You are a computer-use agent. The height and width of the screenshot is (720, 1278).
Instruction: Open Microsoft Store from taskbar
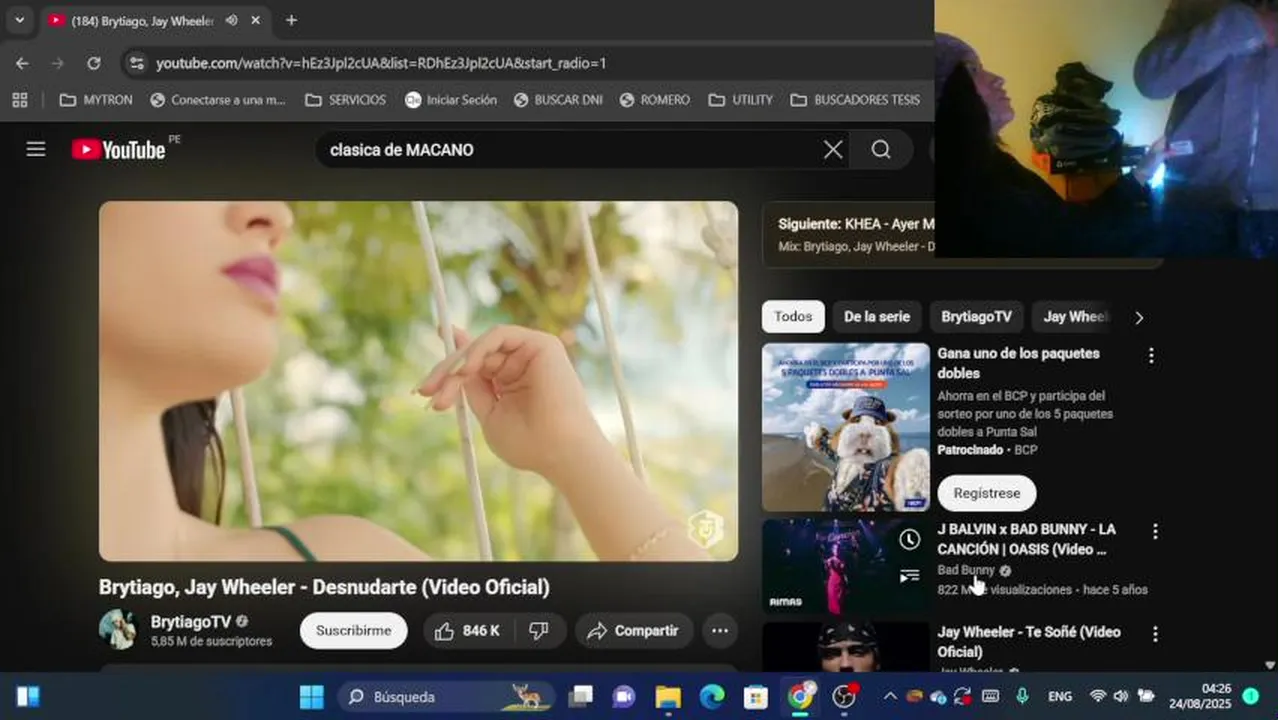756,696
